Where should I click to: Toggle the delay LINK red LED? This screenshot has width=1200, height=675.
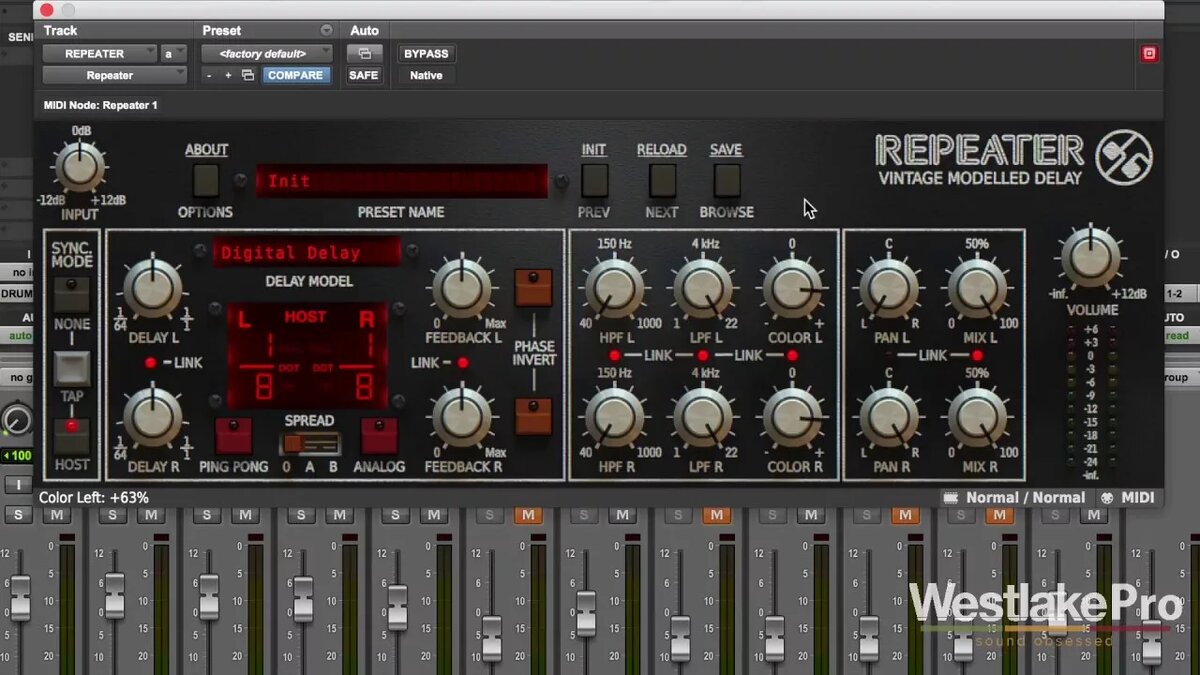tap(150, 362)
